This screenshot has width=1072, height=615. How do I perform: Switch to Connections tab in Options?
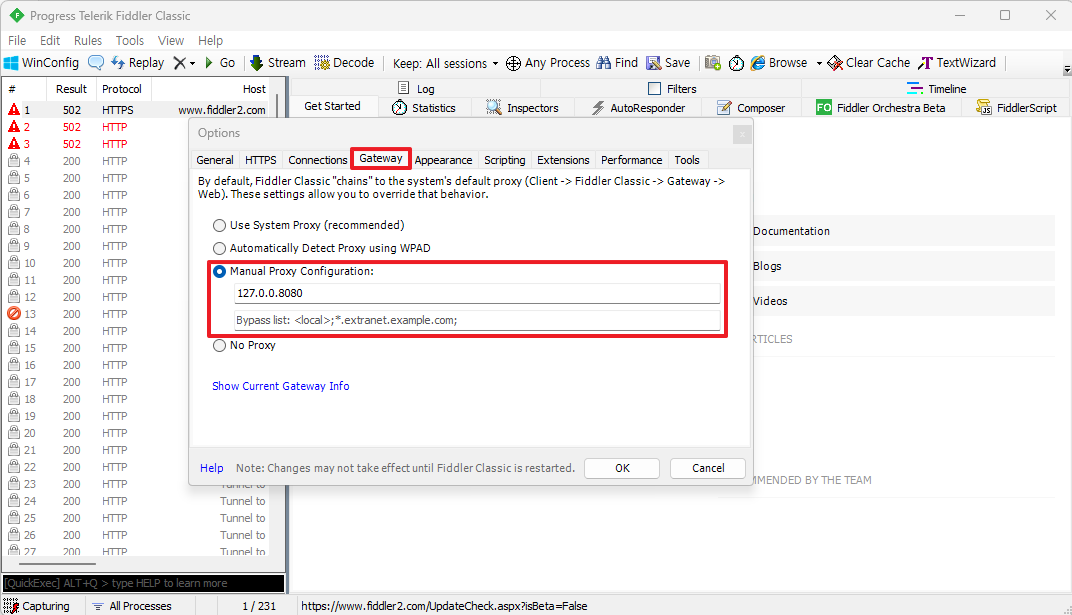(x=318, y=160)
